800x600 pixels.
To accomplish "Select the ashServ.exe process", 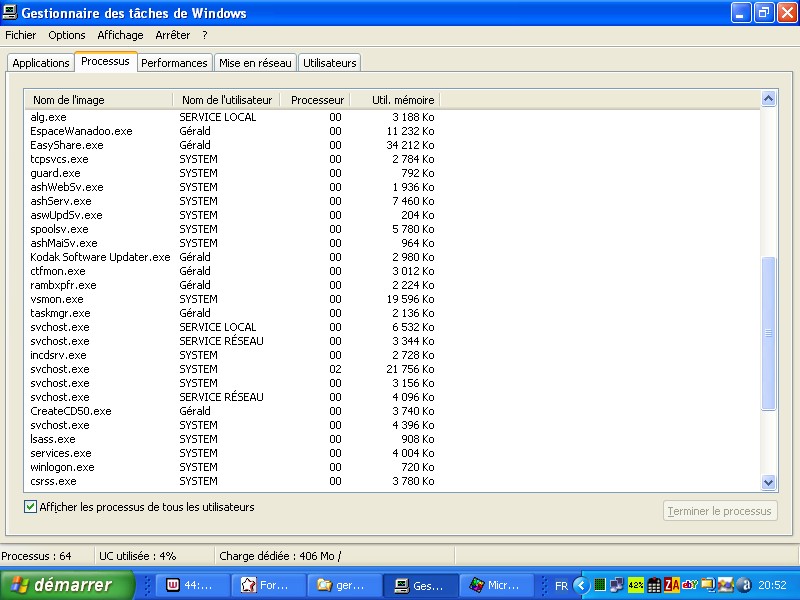I will [x=232, y=201].
